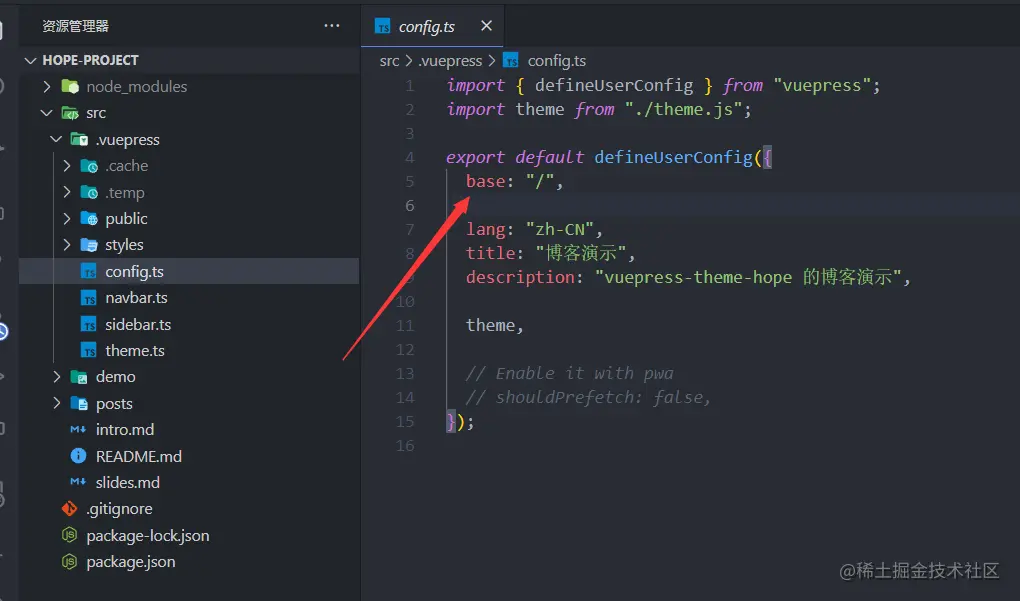
Task: Click the "./theme.js" import path
Action: pyautogui.click(x=683, y=109)
